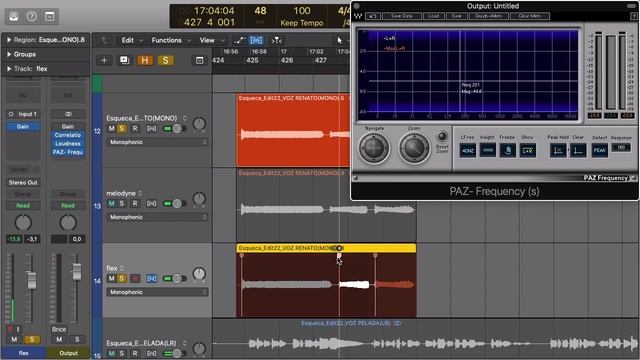Mute the Output channel strip
Viewport: 640px width, 360px height.
59,339
